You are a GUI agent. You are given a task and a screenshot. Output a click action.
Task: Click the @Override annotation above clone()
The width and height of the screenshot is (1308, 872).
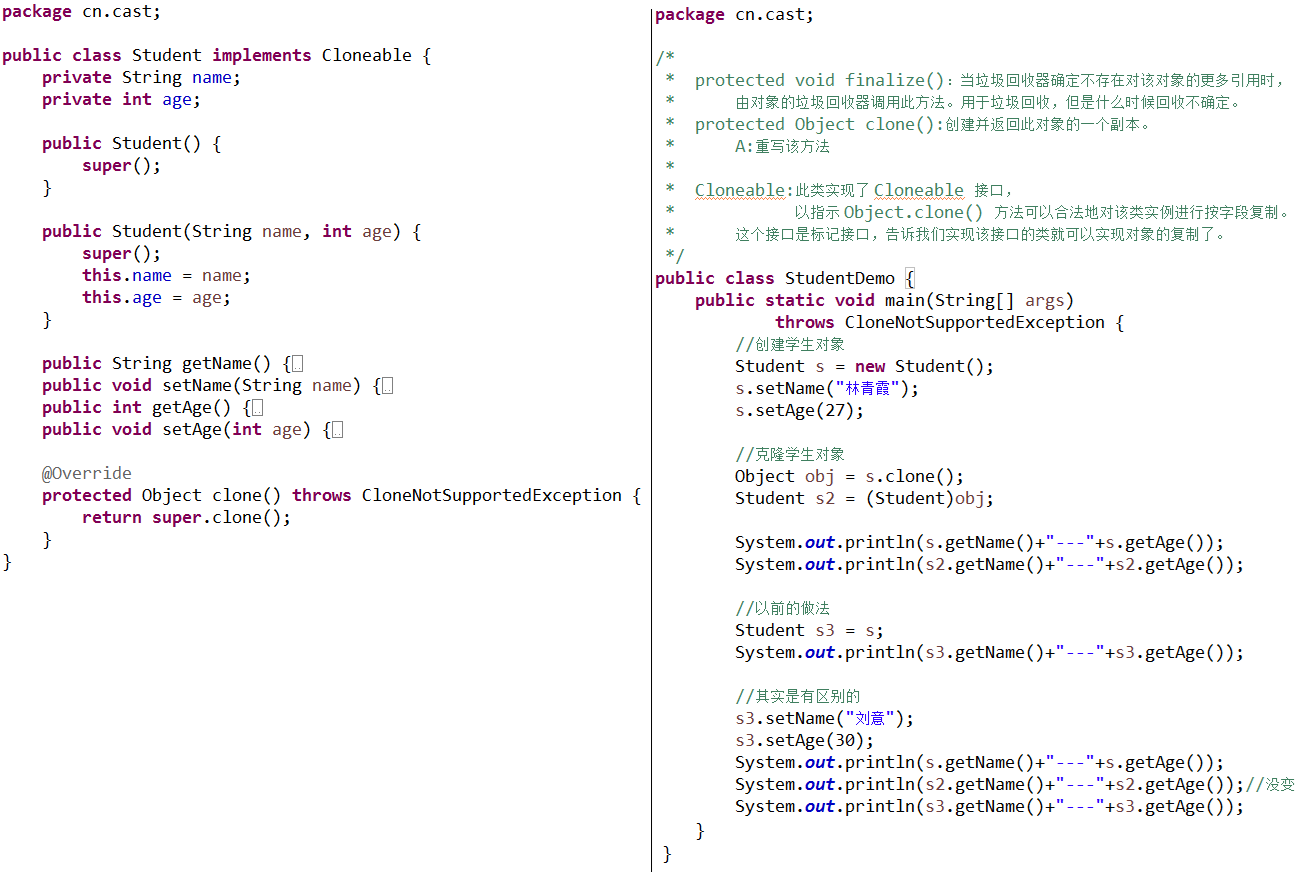pyautogui.click(x=86, y=473)
